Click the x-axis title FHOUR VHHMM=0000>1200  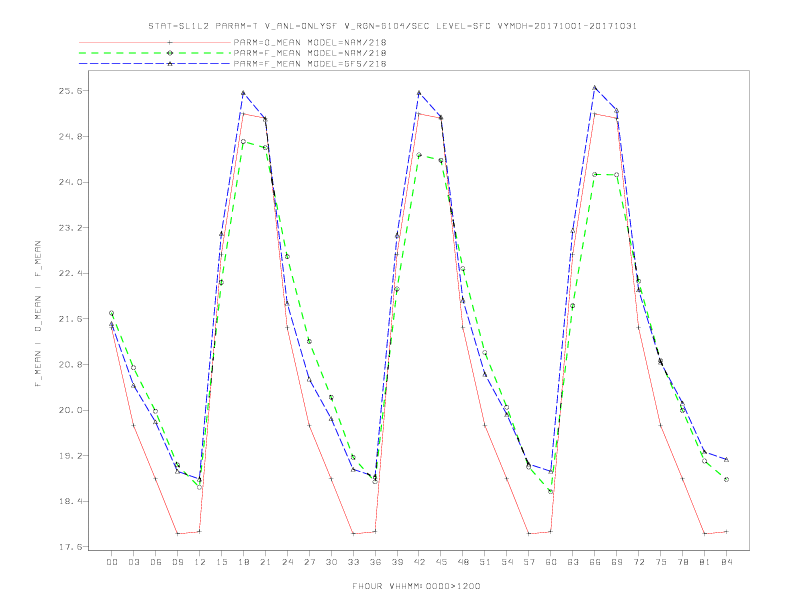tap(416, 586)
